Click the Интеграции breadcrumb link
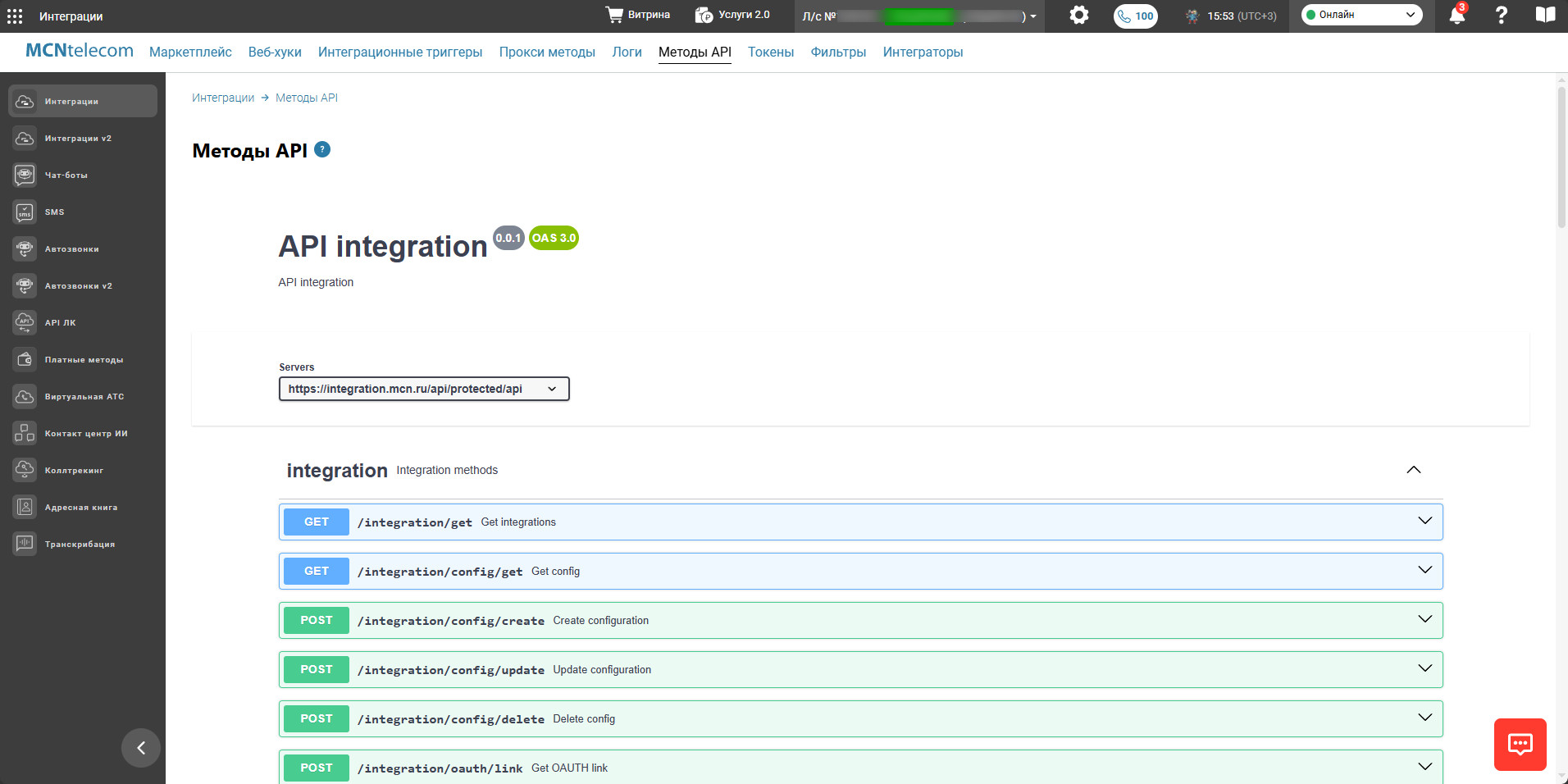Viewport: 1568px width, 784px height. click(x=223, y=98)
